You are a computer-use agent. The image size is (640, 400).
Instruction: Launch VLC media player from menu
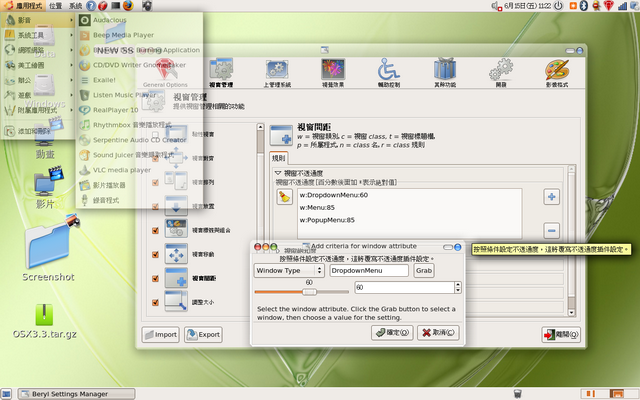pyautogui.click(x=139, y=170)
